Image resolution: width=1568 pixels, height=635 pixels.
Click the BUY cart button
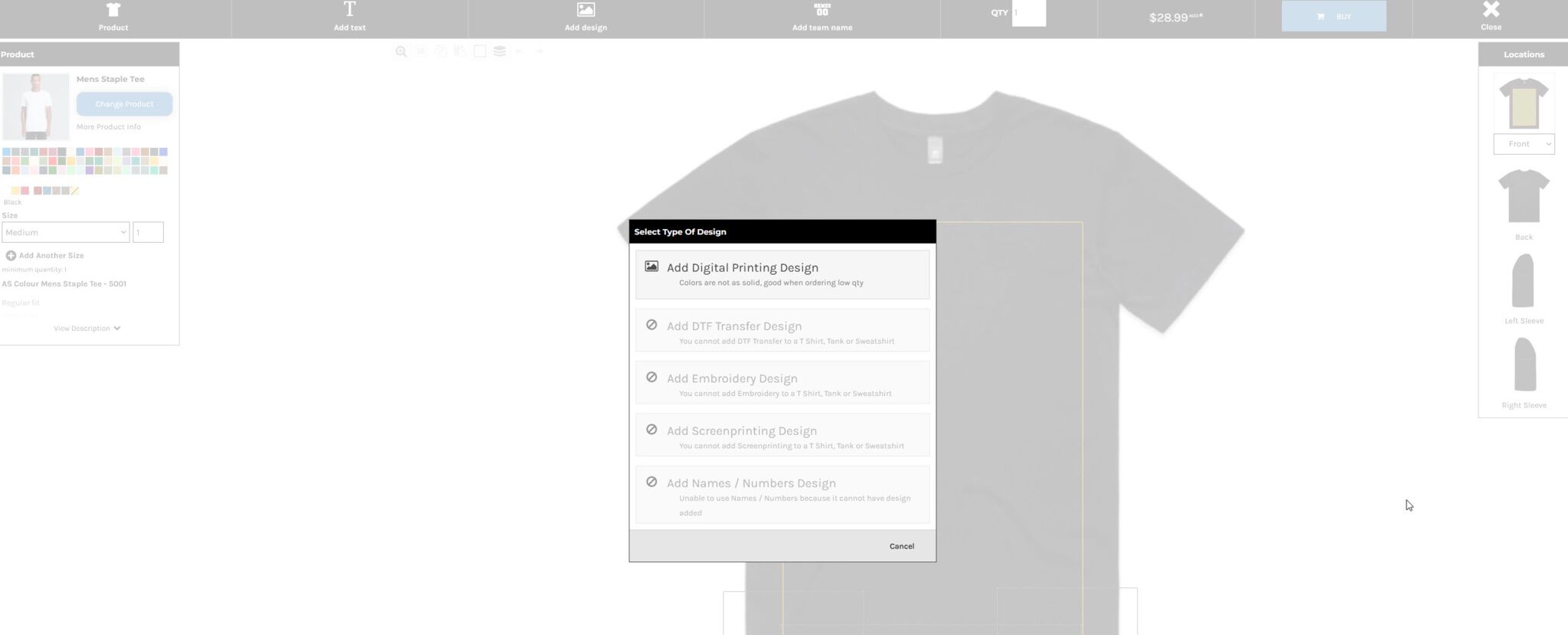[x=1334, y=16]
